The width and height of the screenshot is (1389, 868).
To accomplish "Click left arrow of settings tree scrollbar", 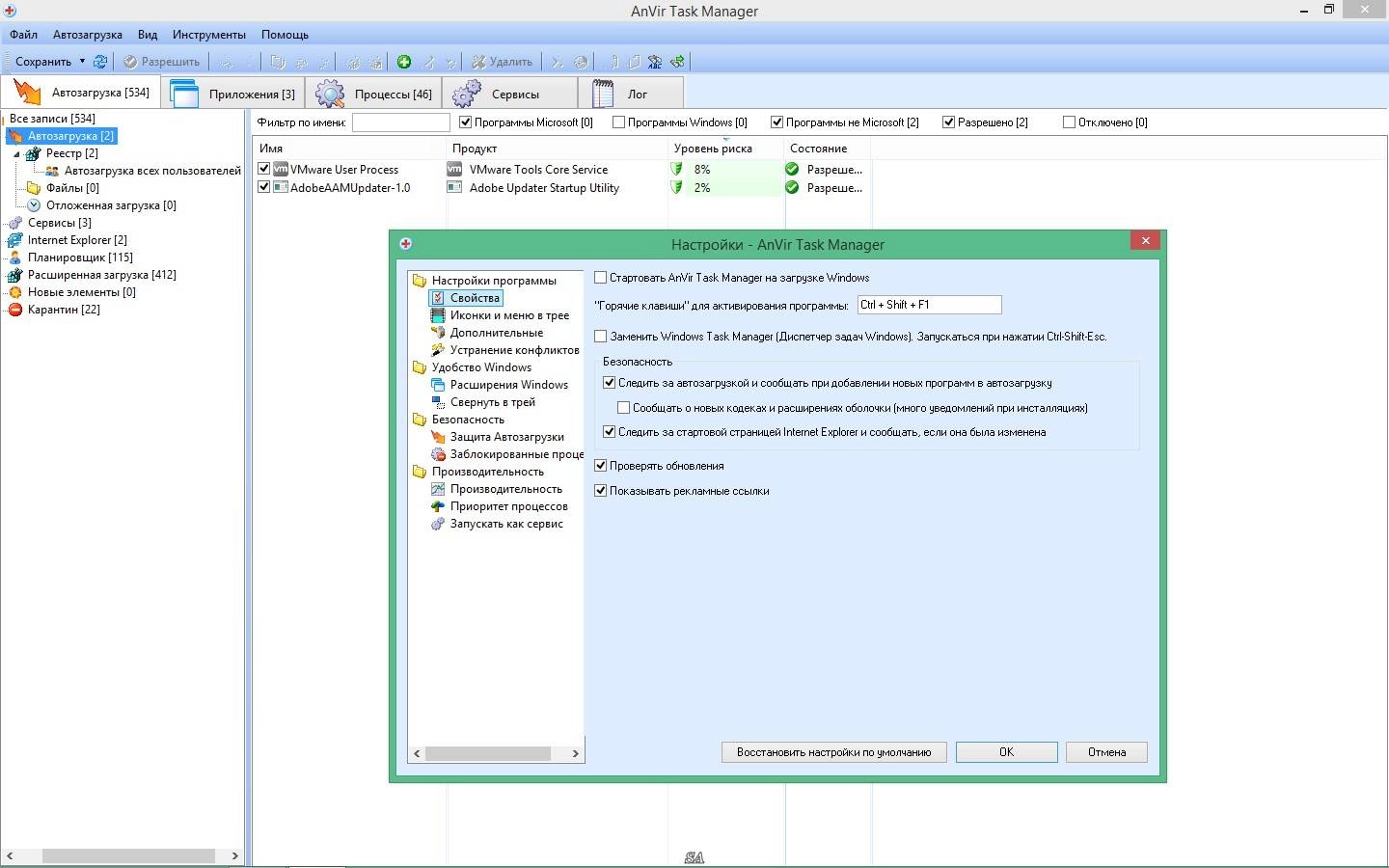I will click(x=417, y=753).
